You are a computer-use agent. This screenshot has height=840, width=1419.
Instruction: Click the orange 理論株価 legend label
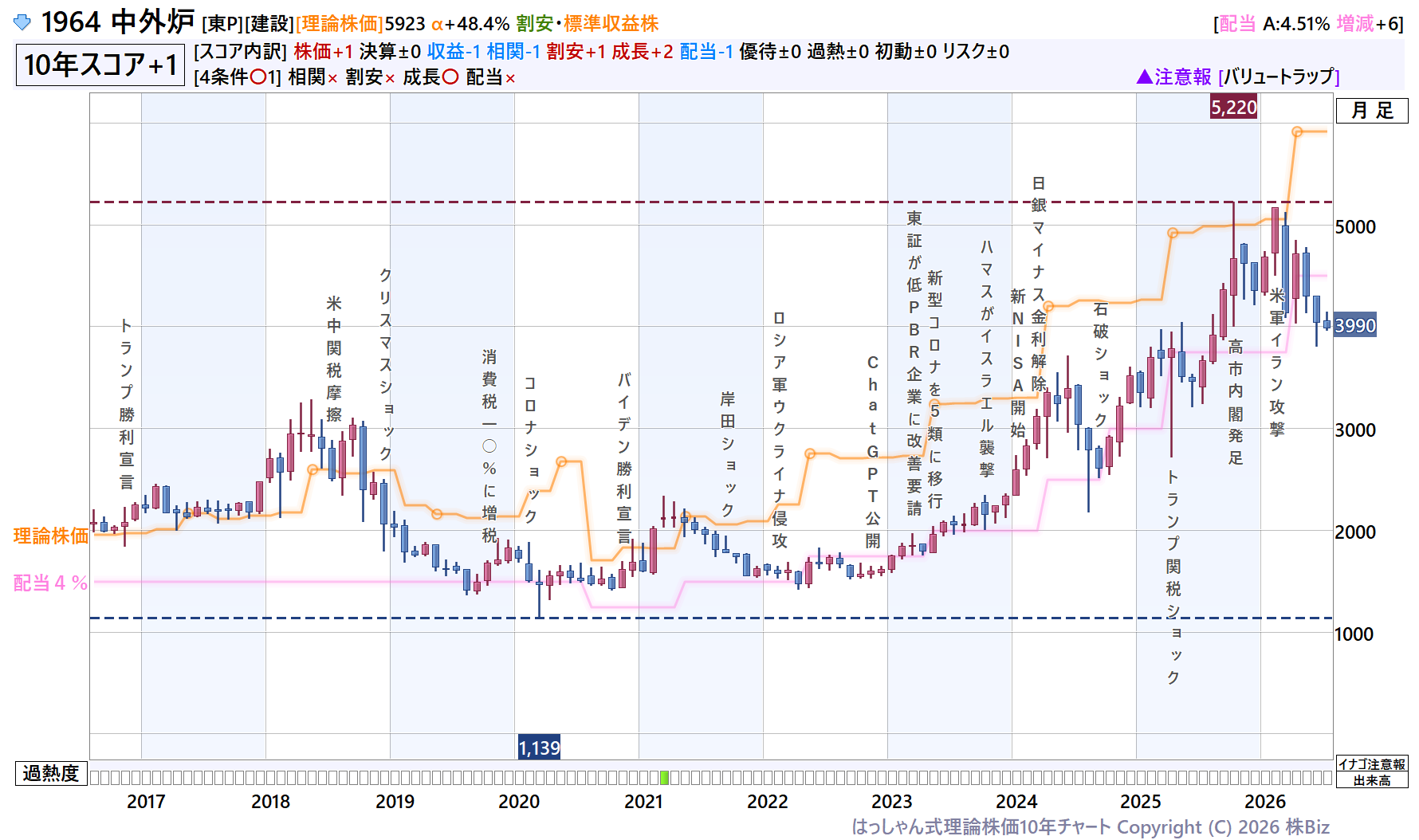[x=50, y=536]
